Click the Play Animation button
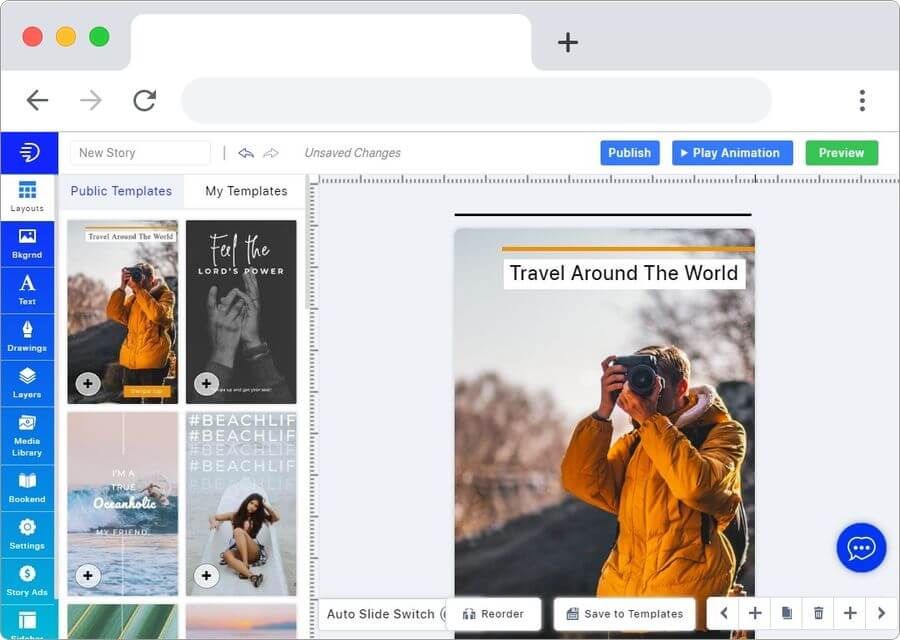900x640 pixels. [x=732, y=153]
